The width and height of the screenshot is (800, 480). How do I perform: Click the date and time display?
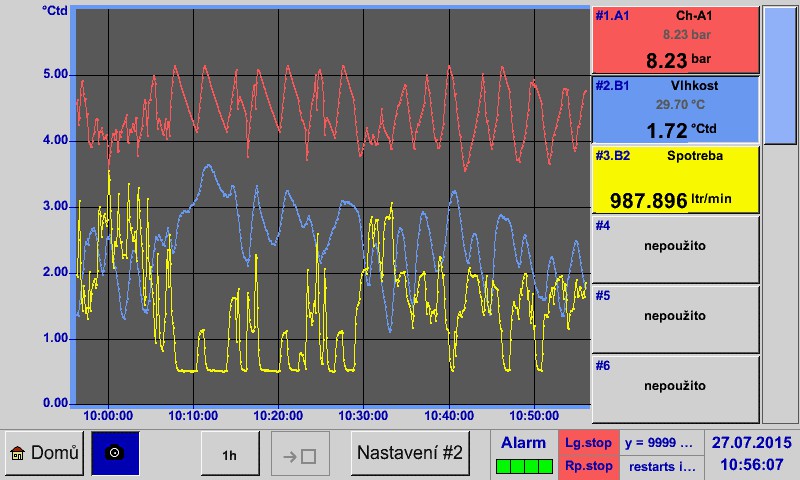click(x=750, y=454)
